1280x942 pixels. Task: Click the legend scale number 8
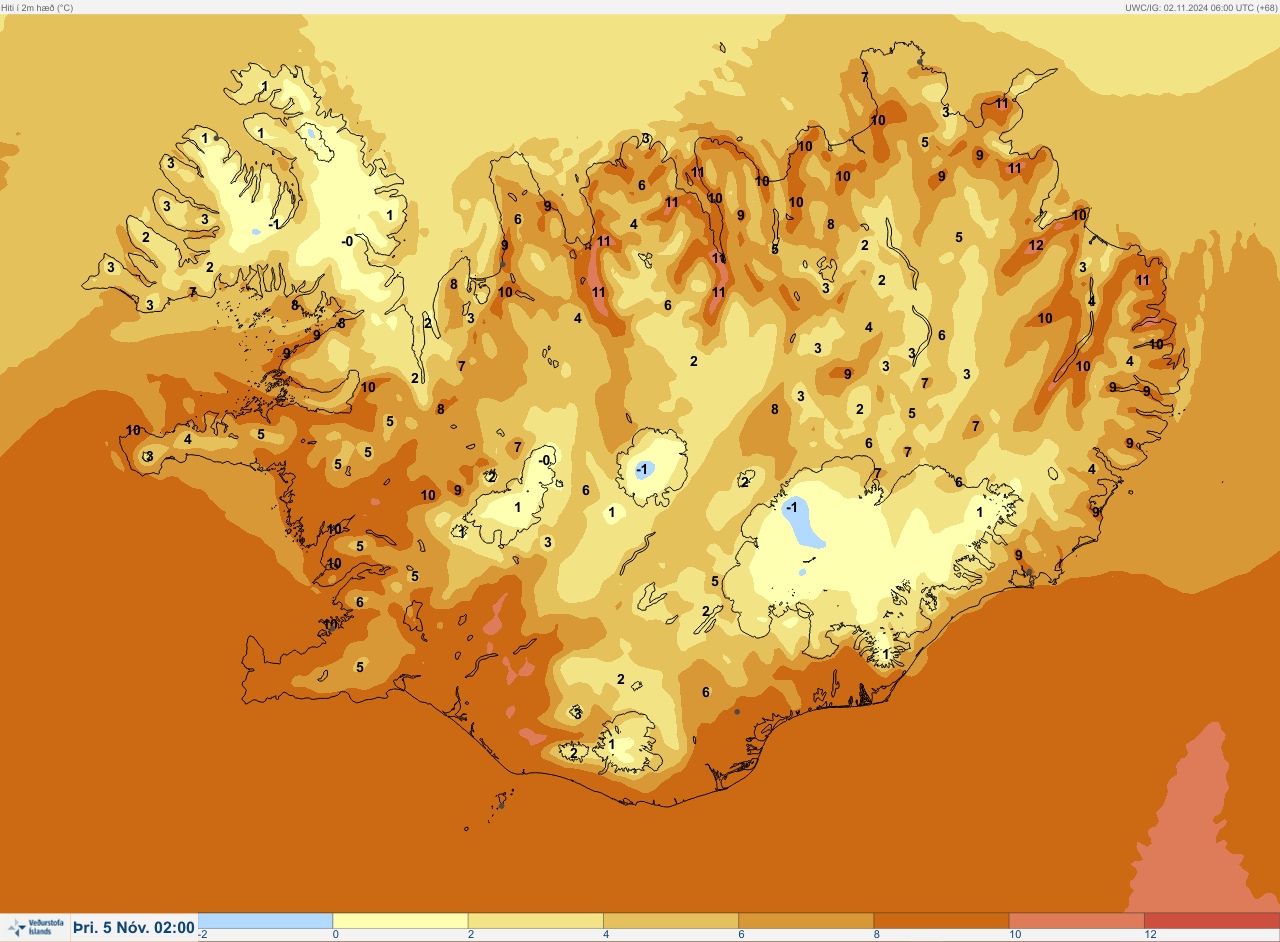tap(877, 934)
